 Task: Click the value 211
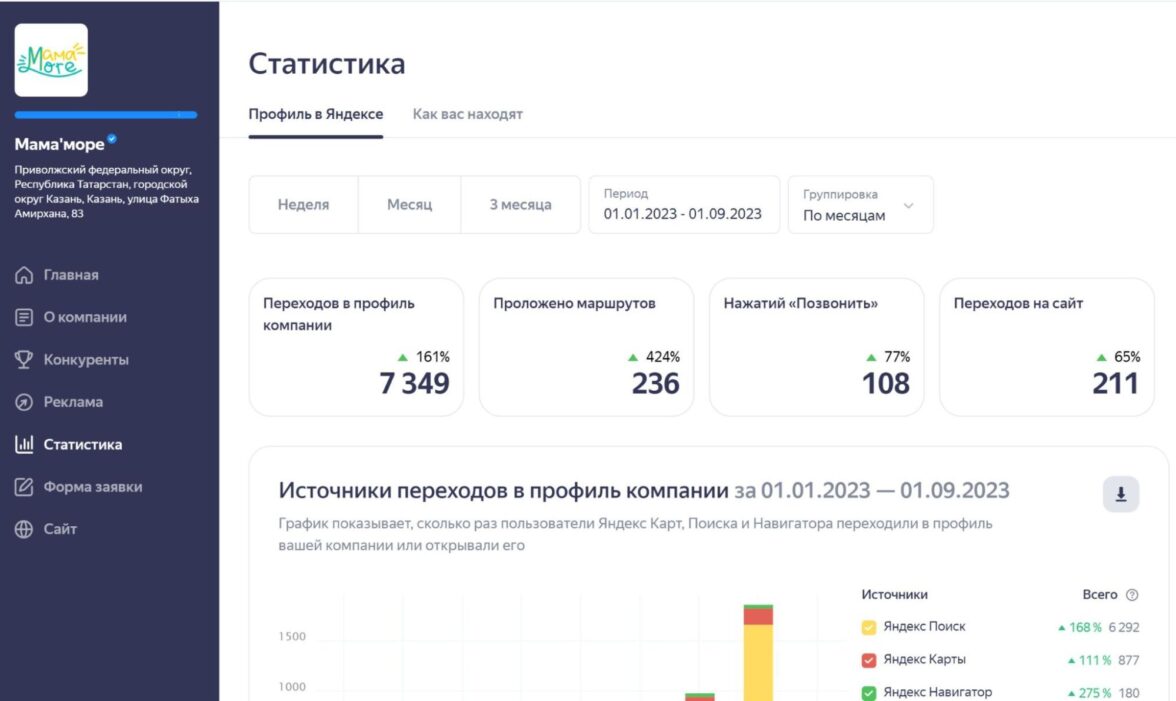1115,383
